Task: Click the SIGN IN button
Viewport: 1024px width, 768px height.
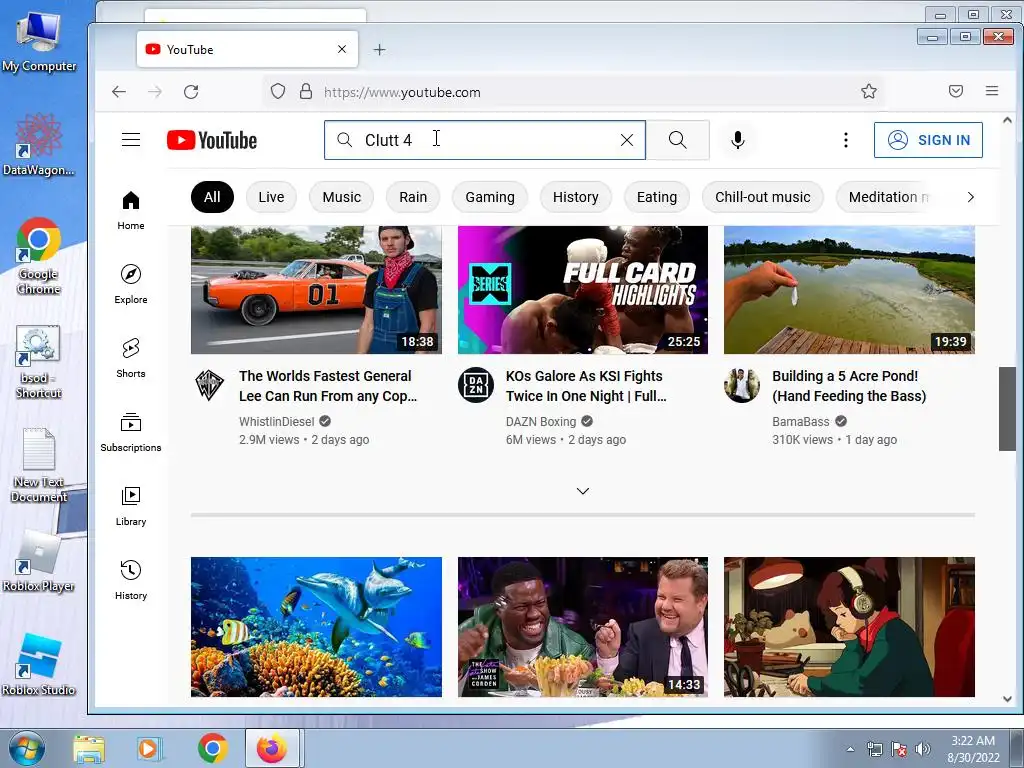Action: [x=928, y=140]
